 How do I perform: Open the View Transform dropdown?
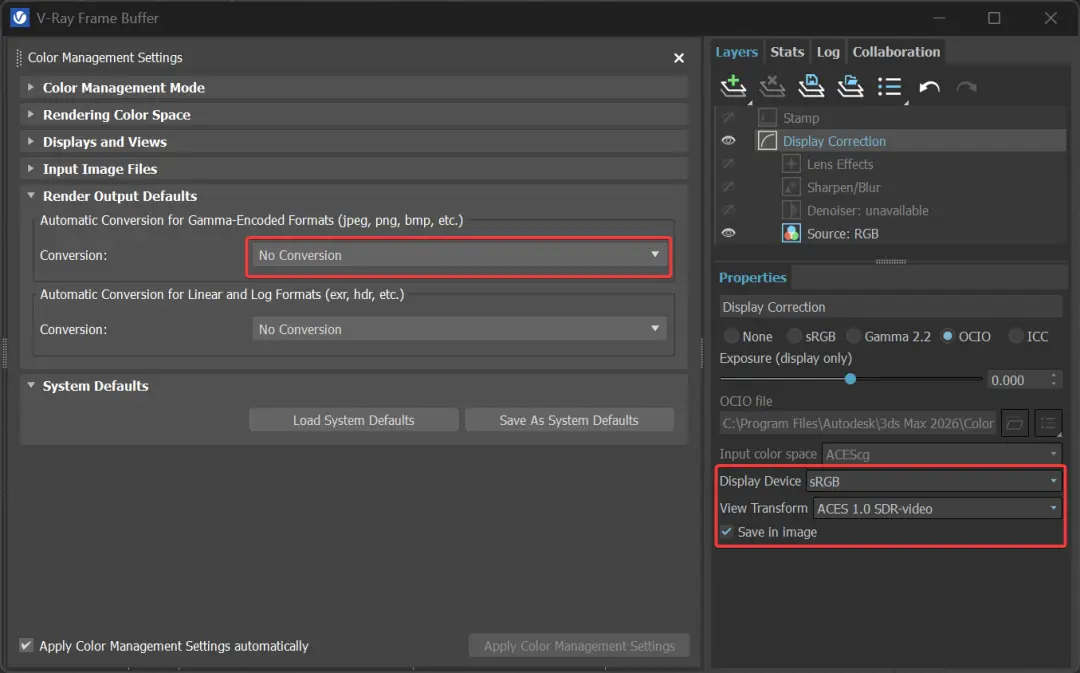pyautogui.click(x=937, y=508)
